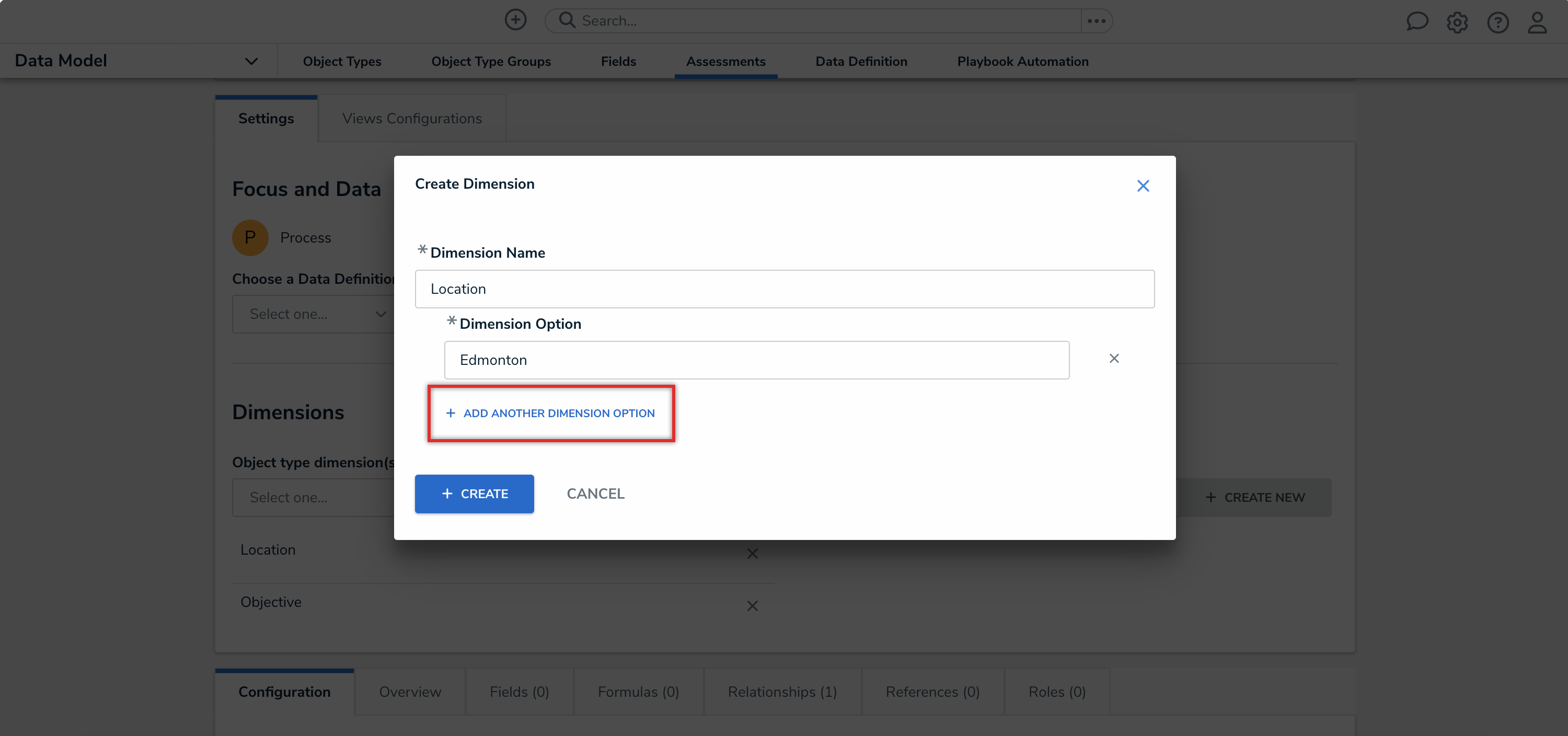Select Playbook Automation in the navigation
This screenshot has height=736, width=1568.
[1022, 61]
